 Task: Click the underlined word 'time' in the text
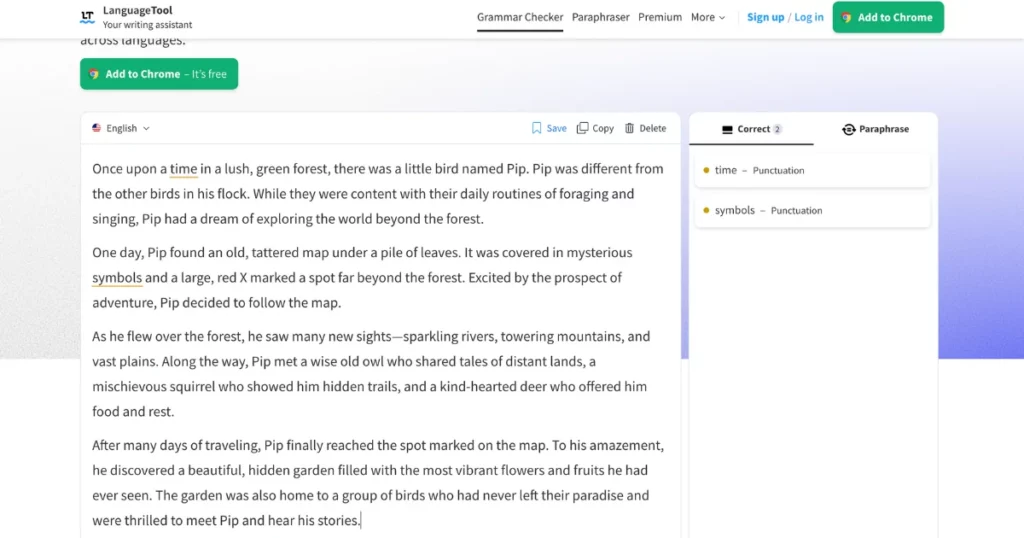tap(184, 168)
